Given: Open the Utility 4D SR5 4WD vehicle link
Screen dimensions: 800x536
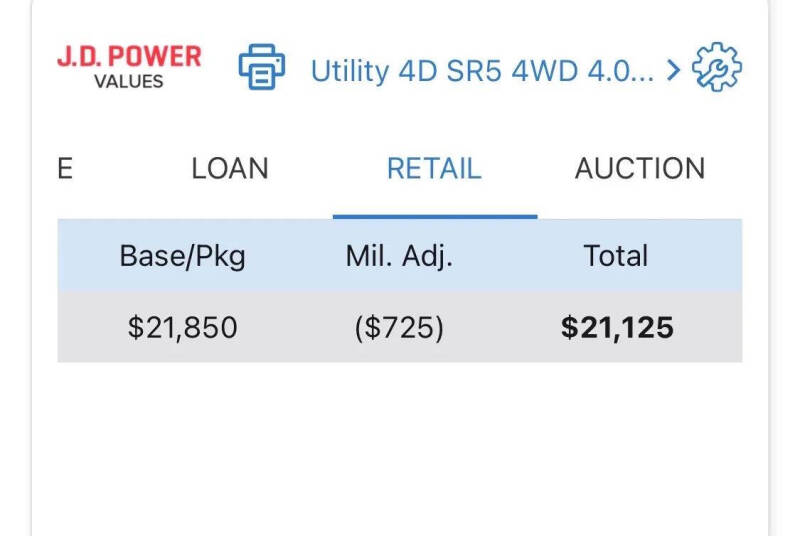Looking at the screenshot, I should (x=483, y=70).
